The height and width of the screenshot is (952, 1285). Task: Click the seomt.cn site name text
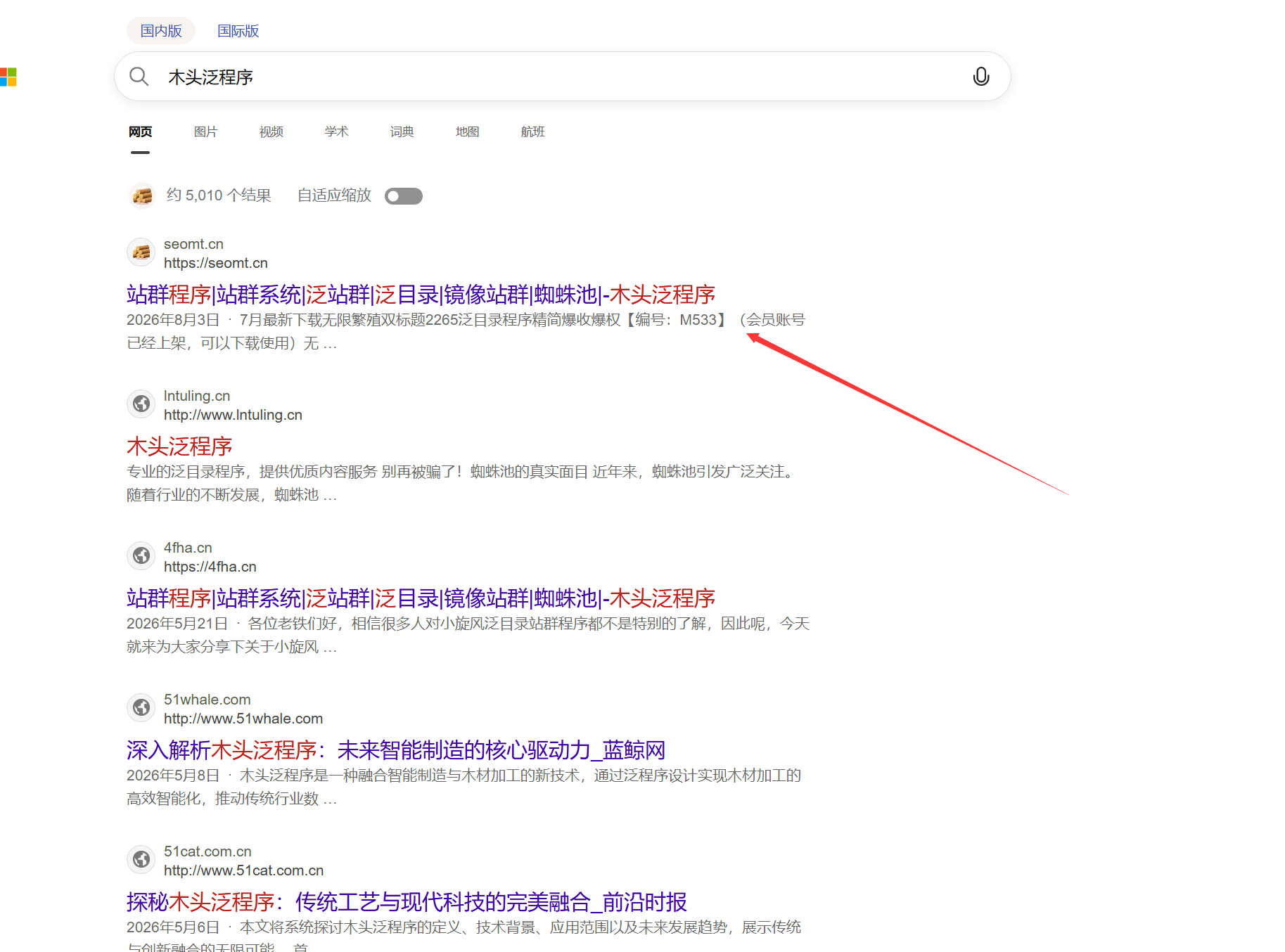[193, 244]
